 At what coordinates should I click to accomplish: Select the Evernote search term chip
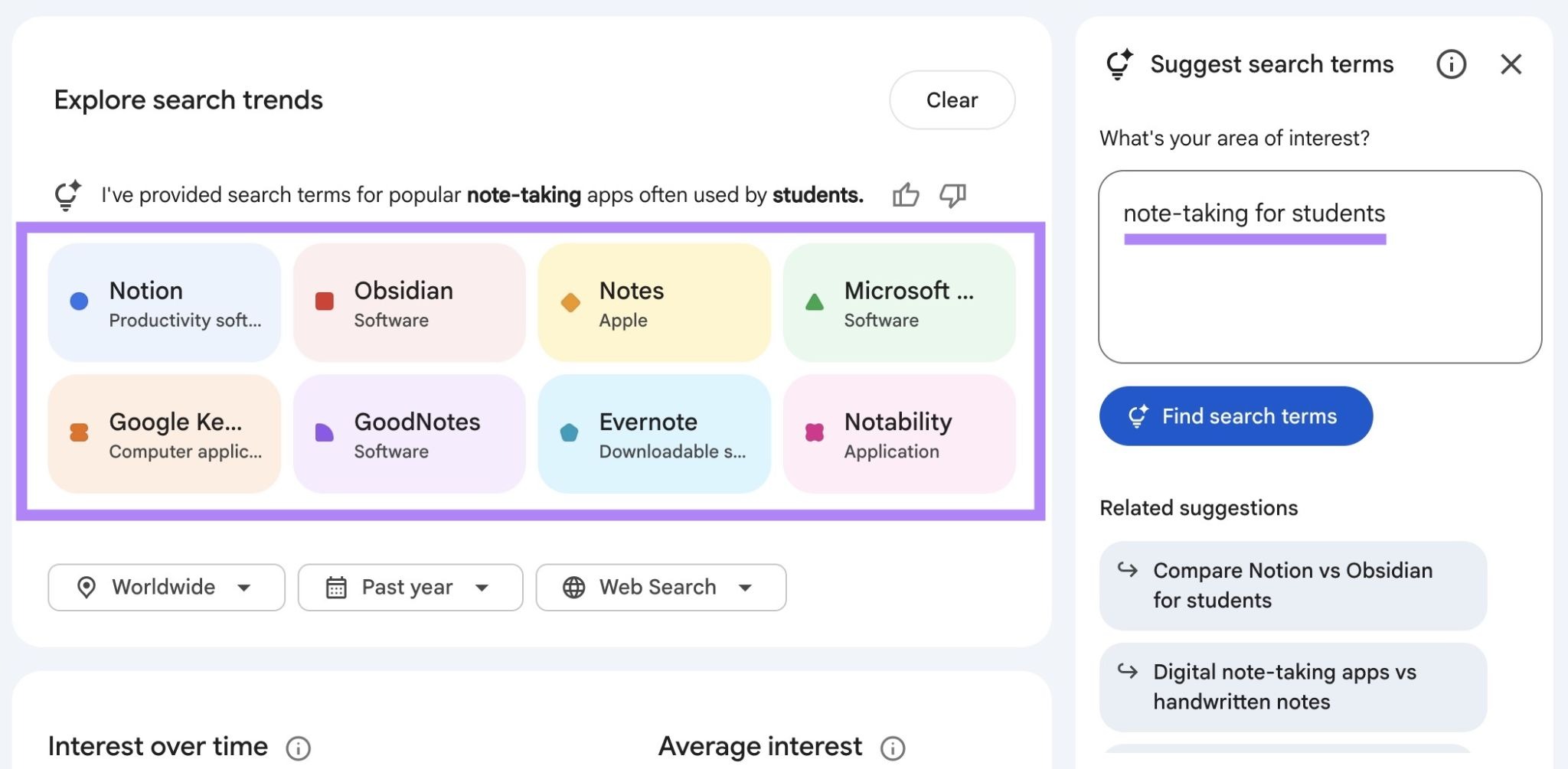point(655,434)
